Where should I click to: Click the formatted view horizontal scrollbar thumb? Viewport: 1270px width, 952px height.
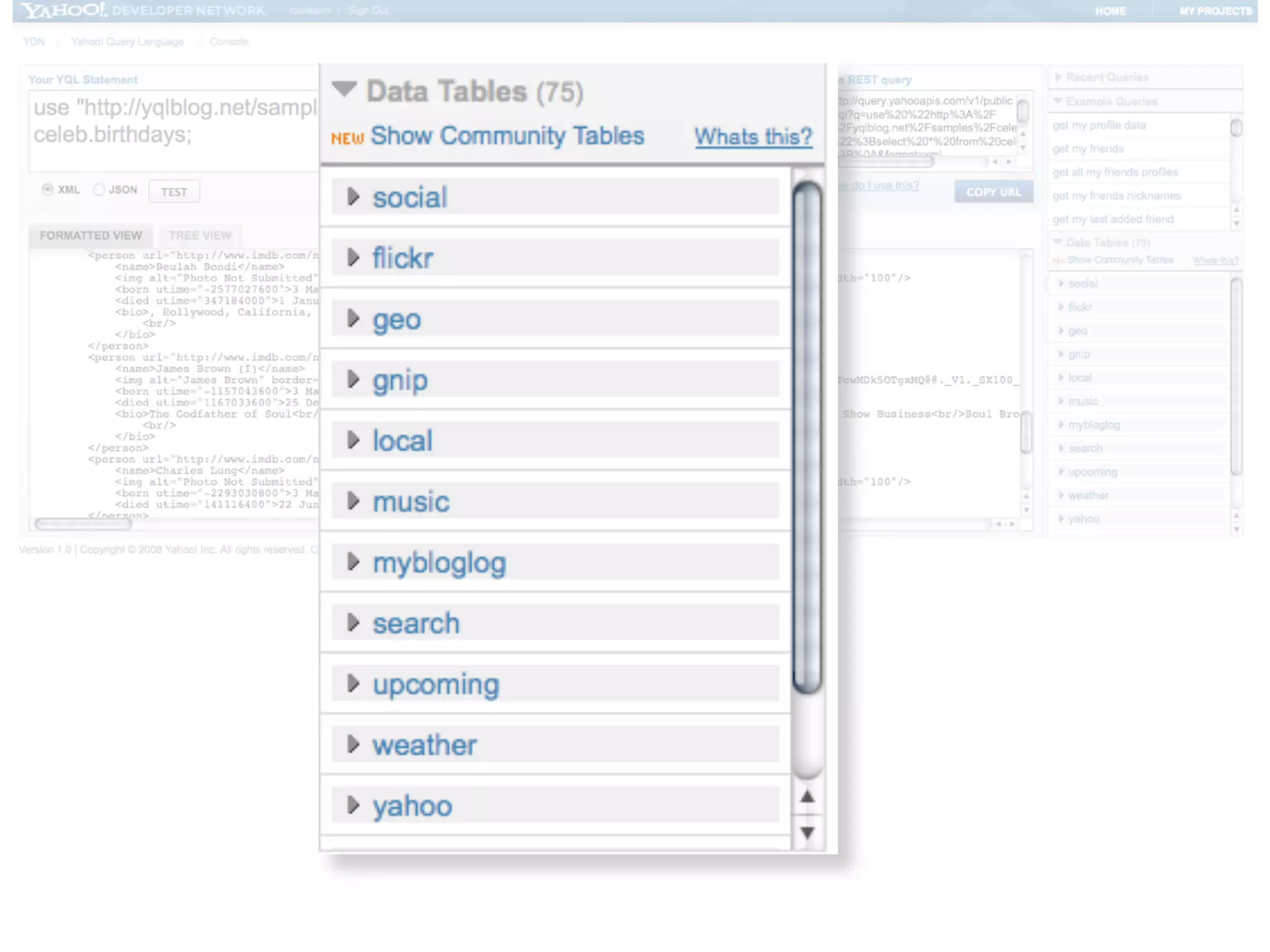[84, 524]
